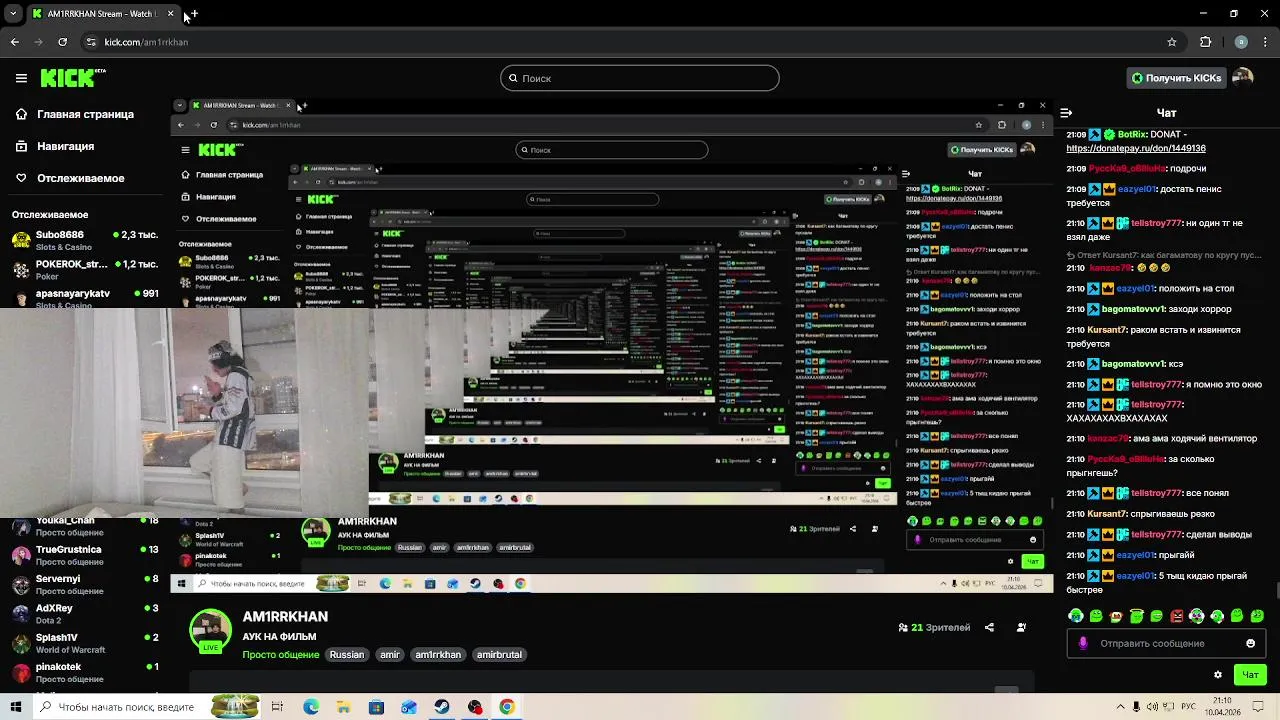Open apasnayarykatv channel in sidebar
Viewport: 1280px width, 720px height.
(85, 297)
